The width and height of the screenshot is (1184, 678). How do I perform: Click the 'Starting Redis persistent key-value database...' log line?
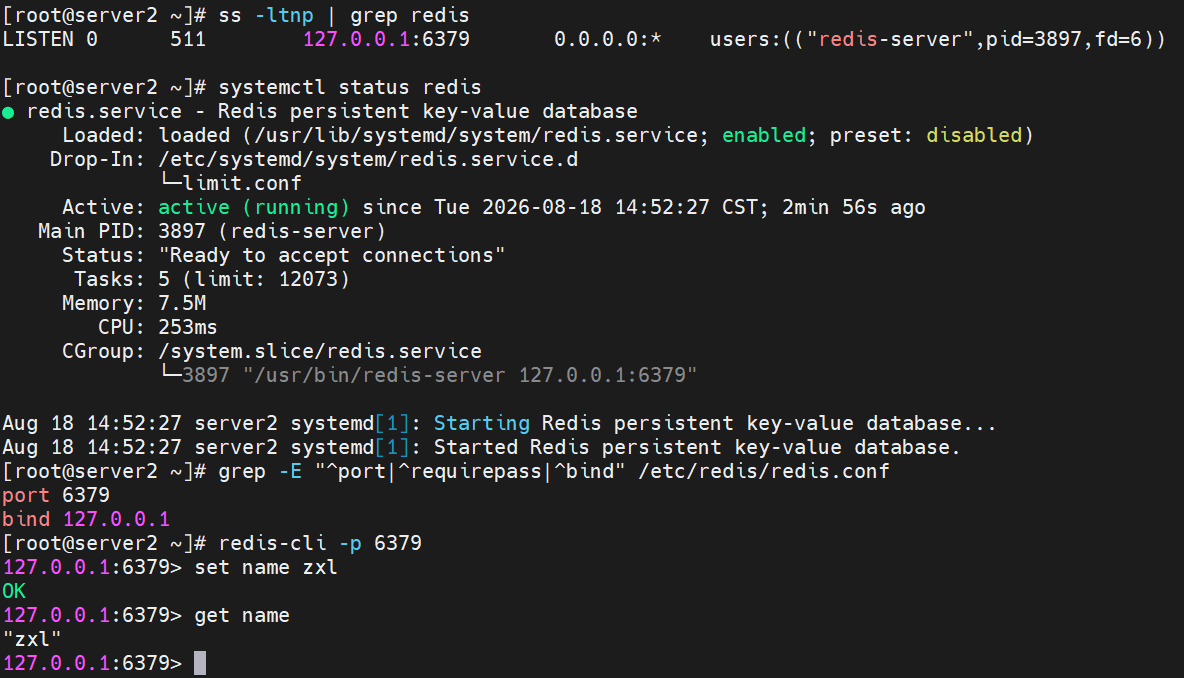[x=715, y=423]
